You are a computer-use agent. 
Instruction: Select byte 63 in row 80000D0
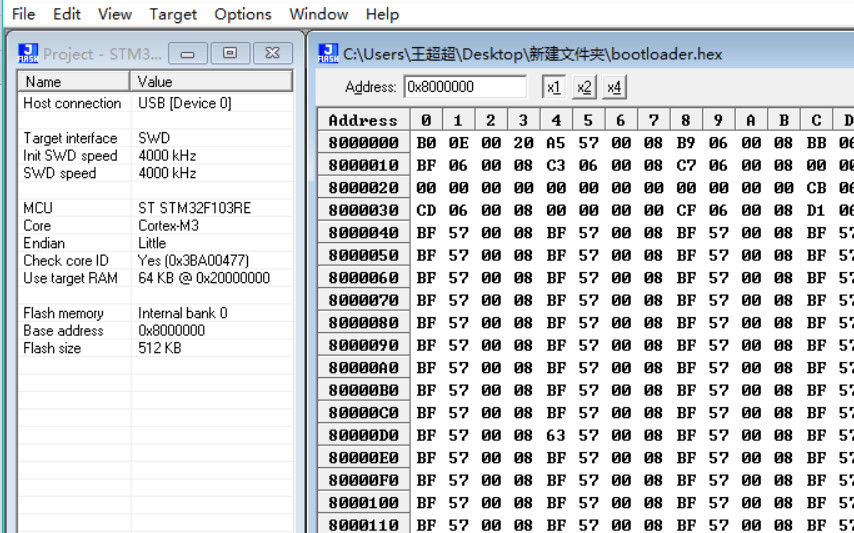tap(556, 435)
